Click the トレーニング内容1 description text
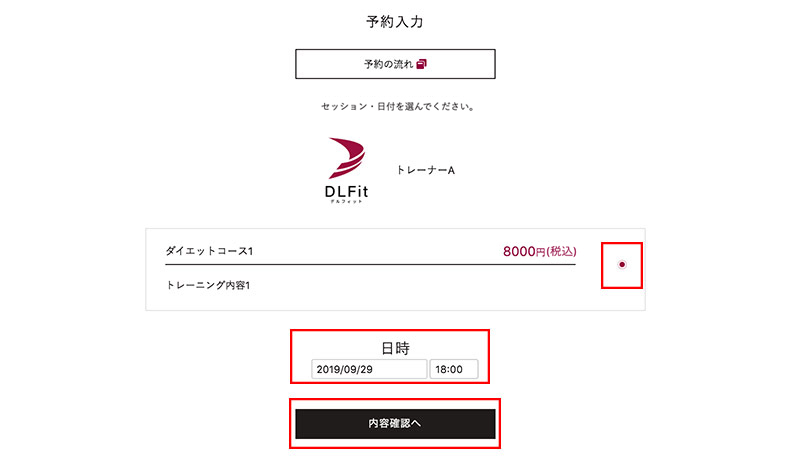800x475 pixels. (208, 285)
